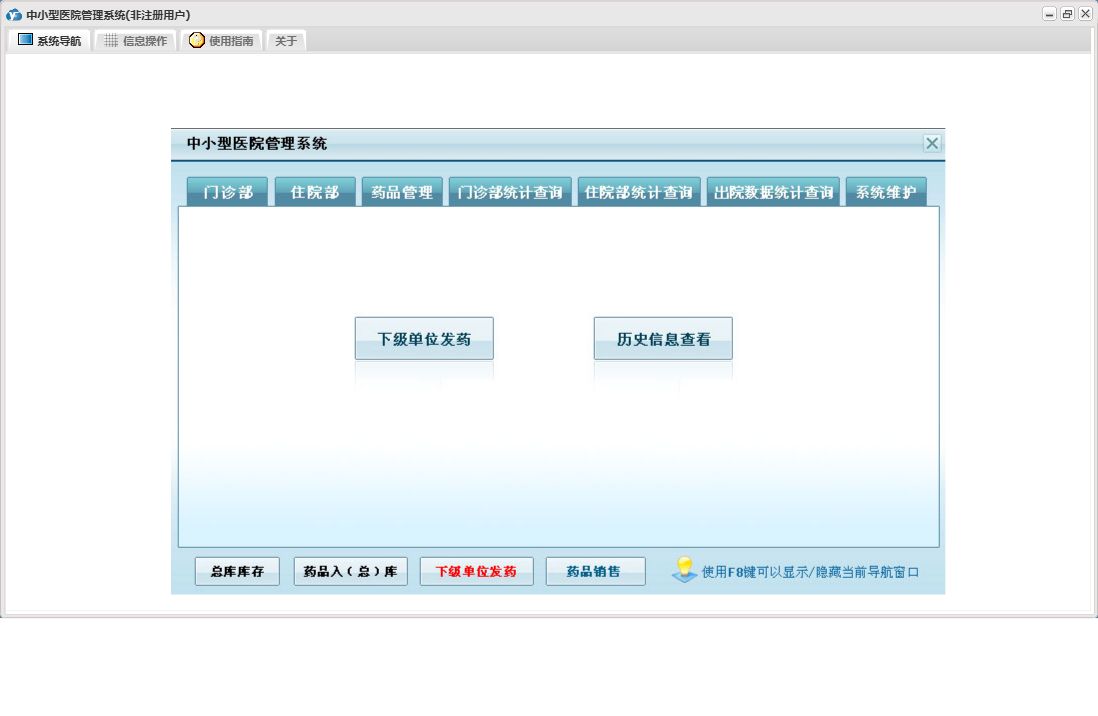This screenshot has height=716, width=1098.
Task: Open 药品销售 from bottom bar
Action: (x=595, y=571)
